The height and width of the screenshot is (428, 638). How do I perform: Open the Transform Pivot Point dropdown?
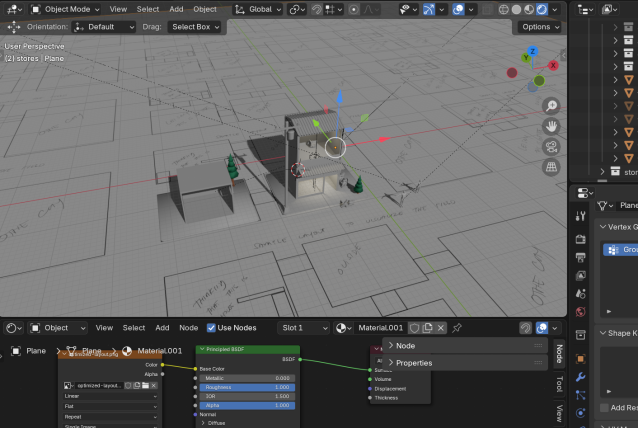tap(297, 9)
